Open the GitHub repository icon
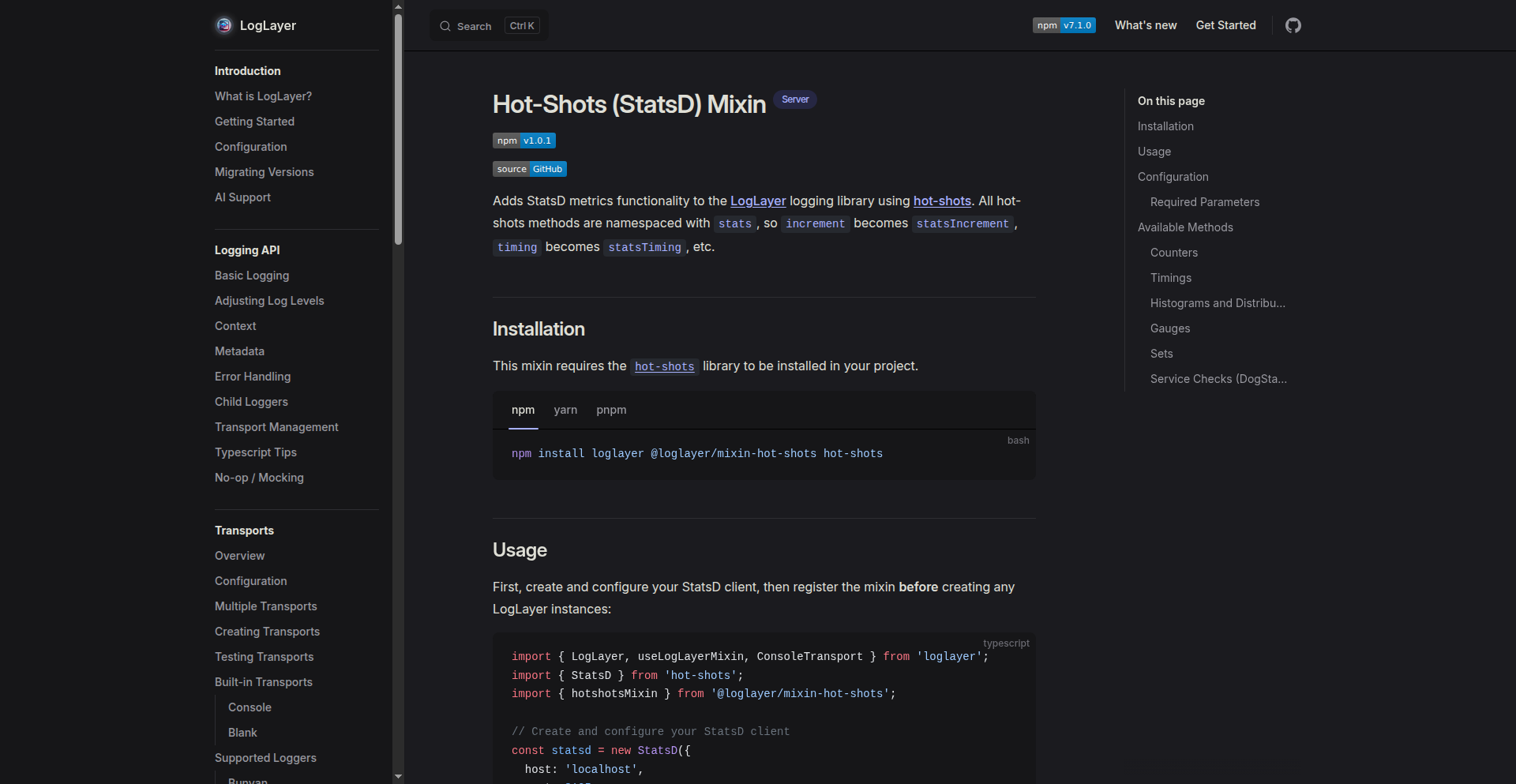This screenshot has height=784, width=1516. (x=1293, y=25)
